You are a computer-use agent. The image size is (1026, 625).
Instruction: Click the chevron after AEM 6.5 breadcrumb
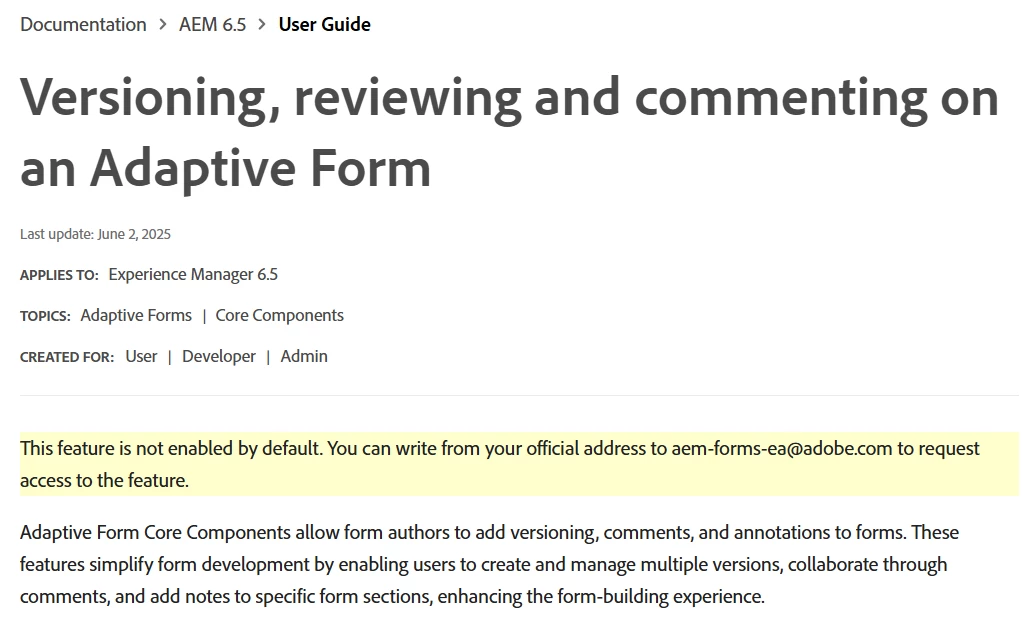(262, 24)
